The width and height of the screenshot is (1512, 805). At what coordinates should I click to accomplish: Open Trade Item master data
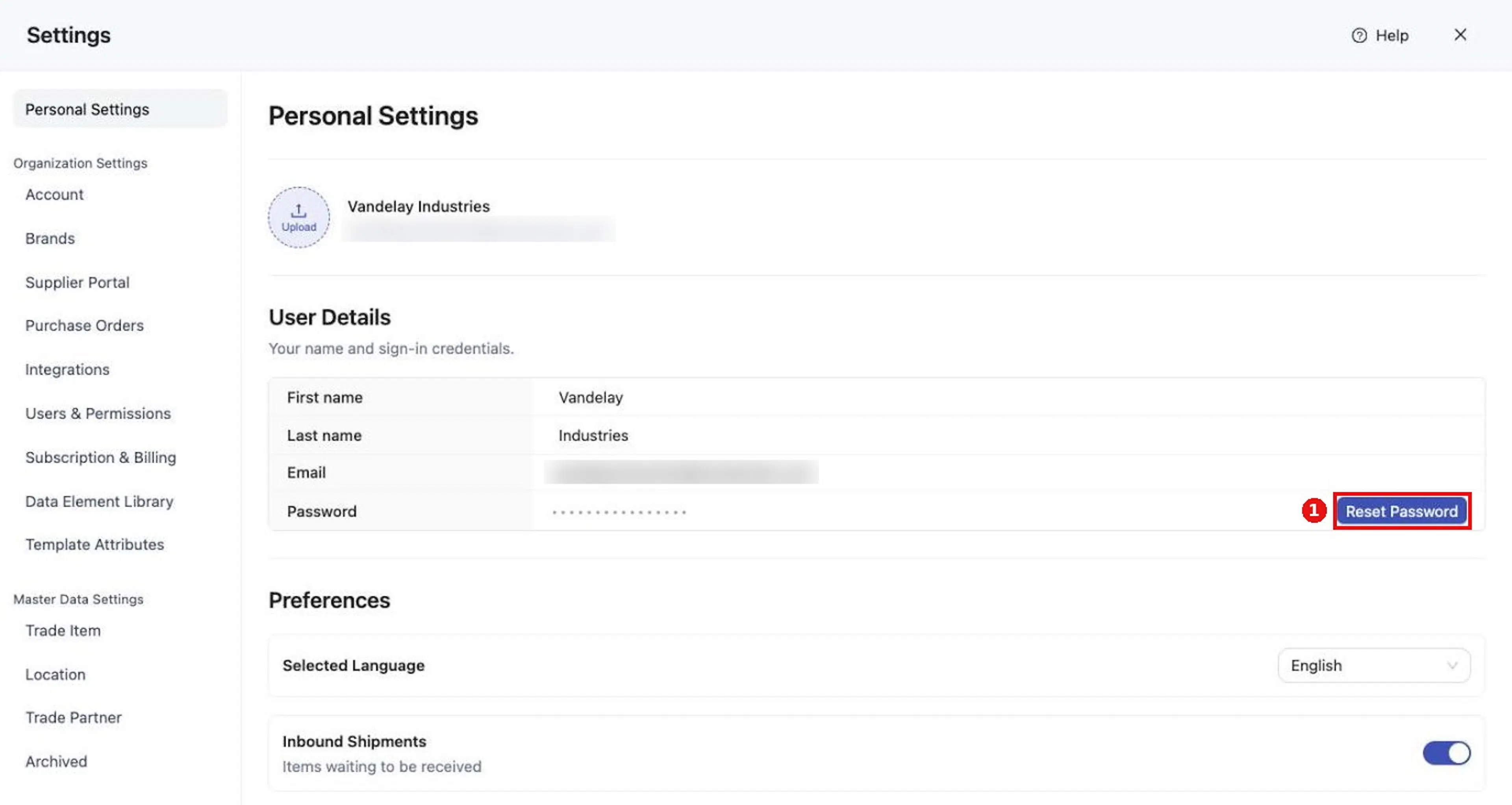(x=63, y=631)
